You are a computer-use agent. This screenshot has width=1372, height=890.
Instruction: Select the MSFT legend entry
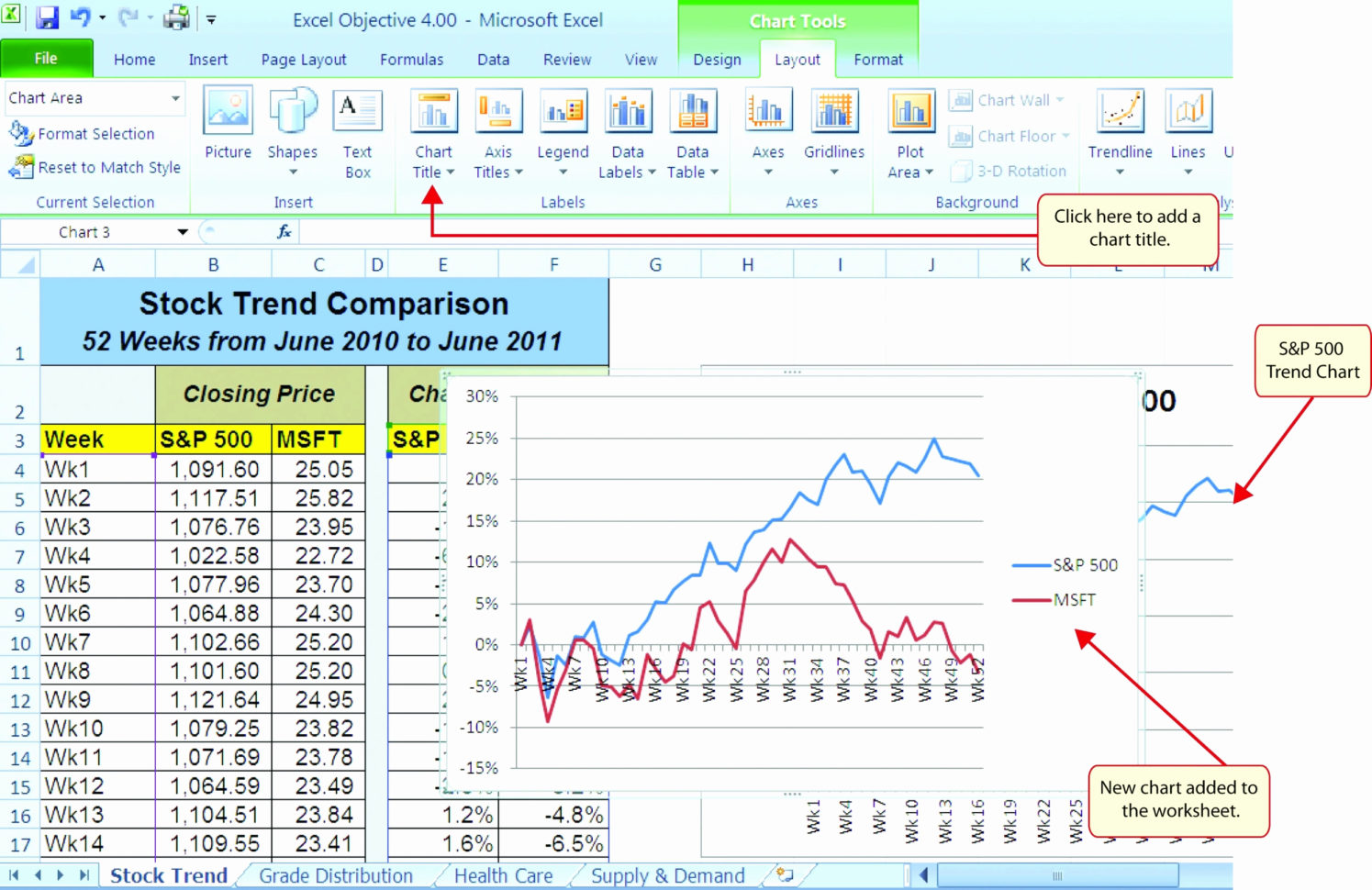[x=1054, y=600]
